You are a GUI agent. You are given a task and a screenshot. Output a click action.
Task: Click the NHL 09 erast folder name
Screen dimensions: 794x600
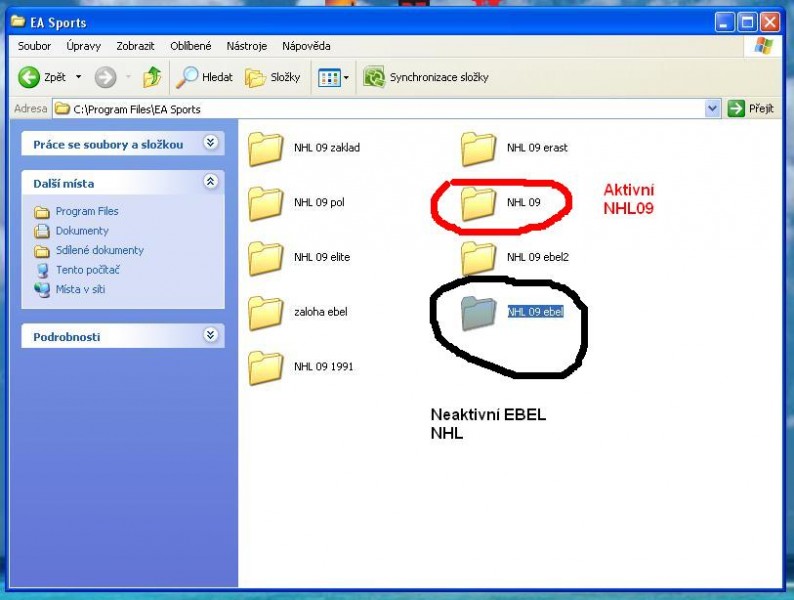click(537, 148)
